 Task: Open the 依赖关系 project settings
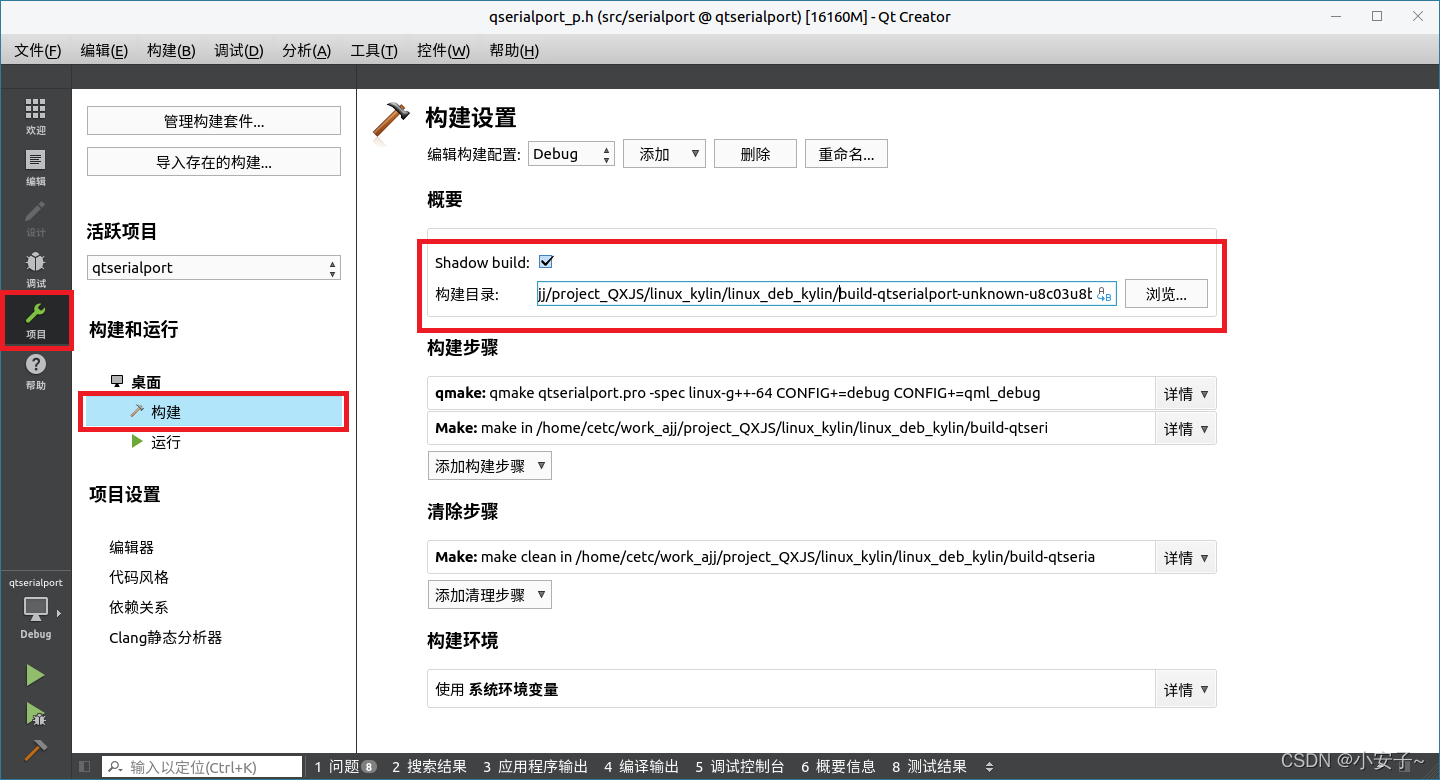coord(139,607)
